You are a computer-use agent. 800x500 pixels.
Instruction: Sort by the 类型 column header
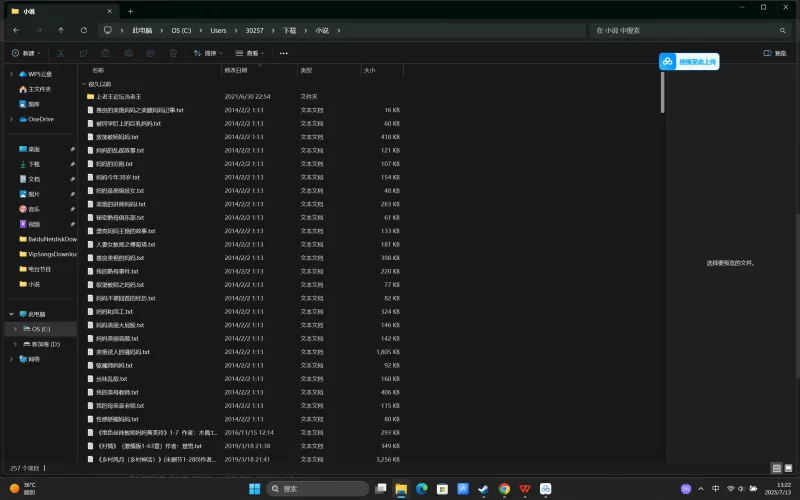pos(306,70)
